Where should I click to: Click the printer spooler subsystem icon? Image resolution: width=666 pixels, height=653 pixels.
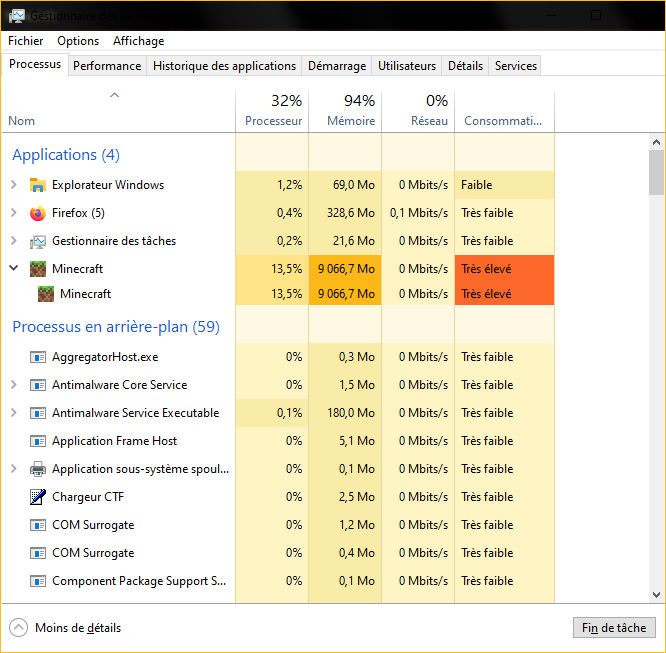tap(38, 469)
